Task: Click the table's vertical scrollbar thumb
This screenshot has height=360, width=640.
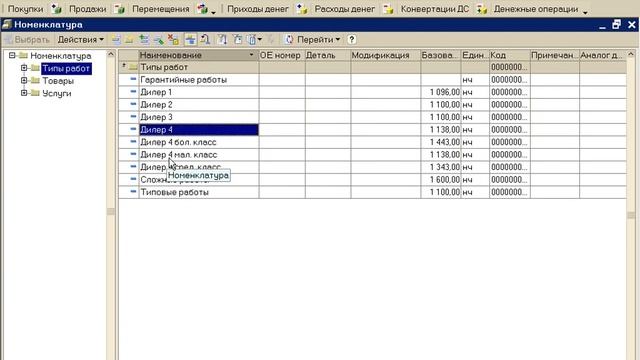Action: 631,215
